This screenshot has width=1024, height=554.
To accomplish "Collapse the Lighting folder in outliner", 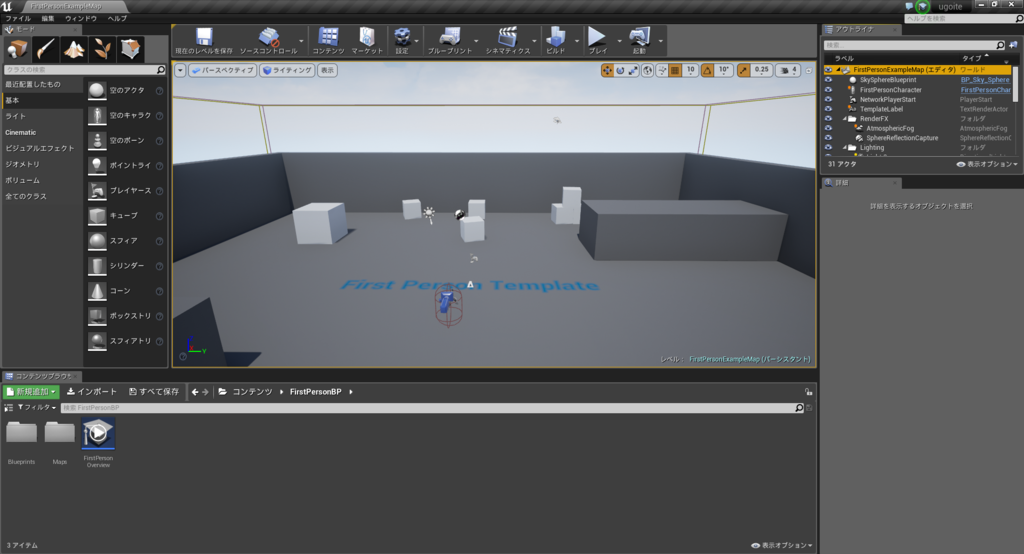I will (844, 148).
